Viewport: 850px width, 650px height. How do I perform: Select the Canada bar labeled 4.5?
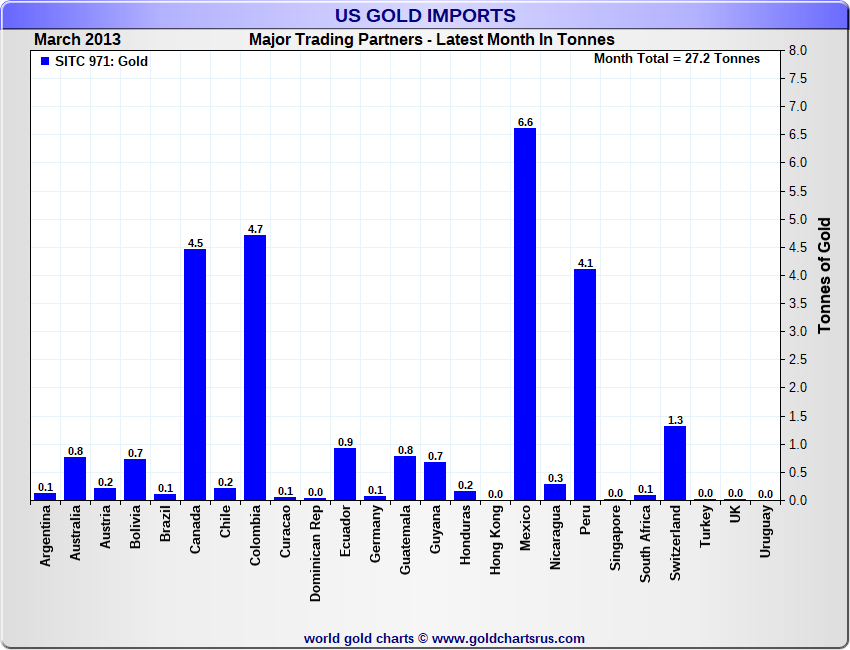pyautogui.click(x=195, y=375)
